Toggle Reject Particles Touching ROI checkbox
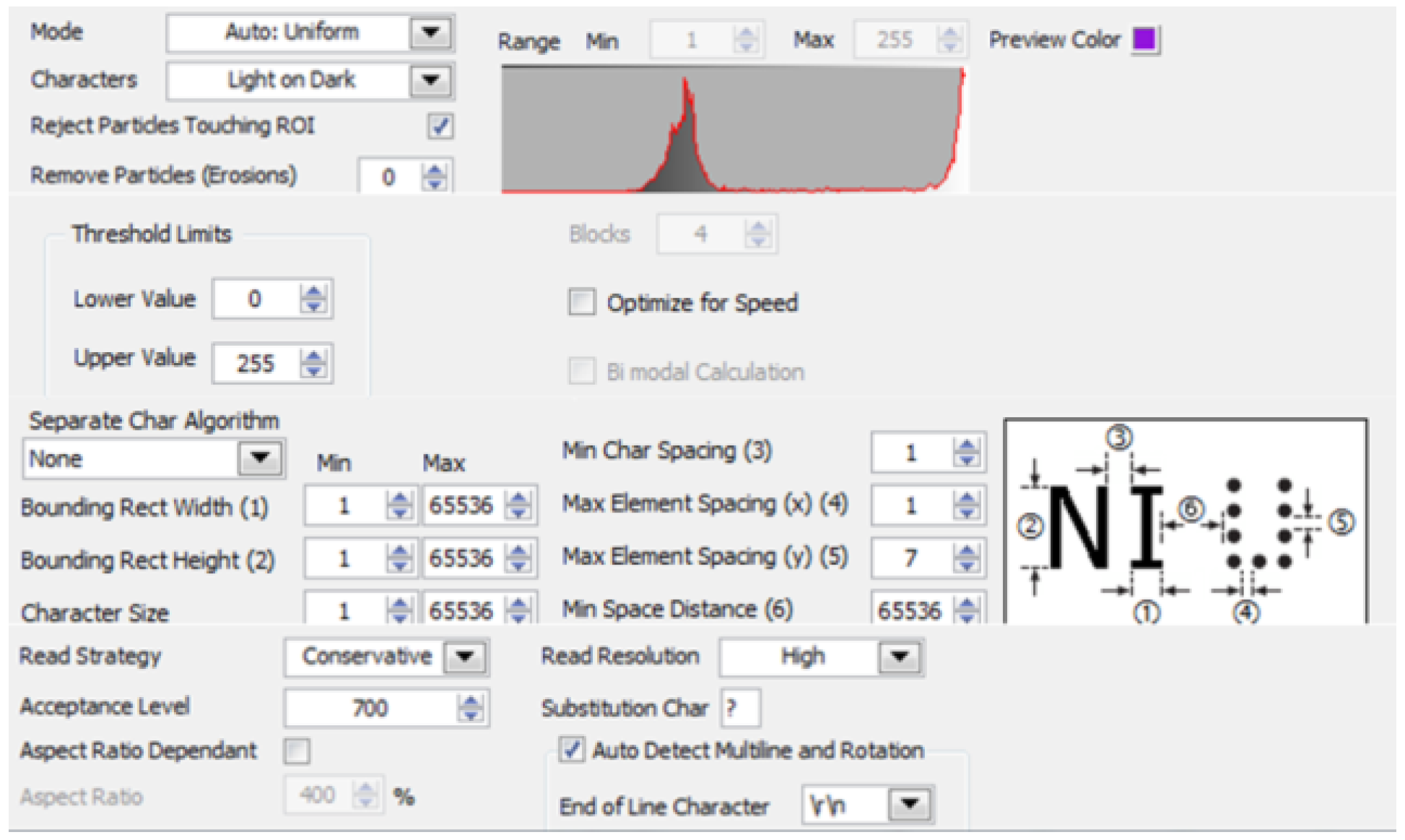This screenshot has width=1405, height=840. (x=440, y=126)
